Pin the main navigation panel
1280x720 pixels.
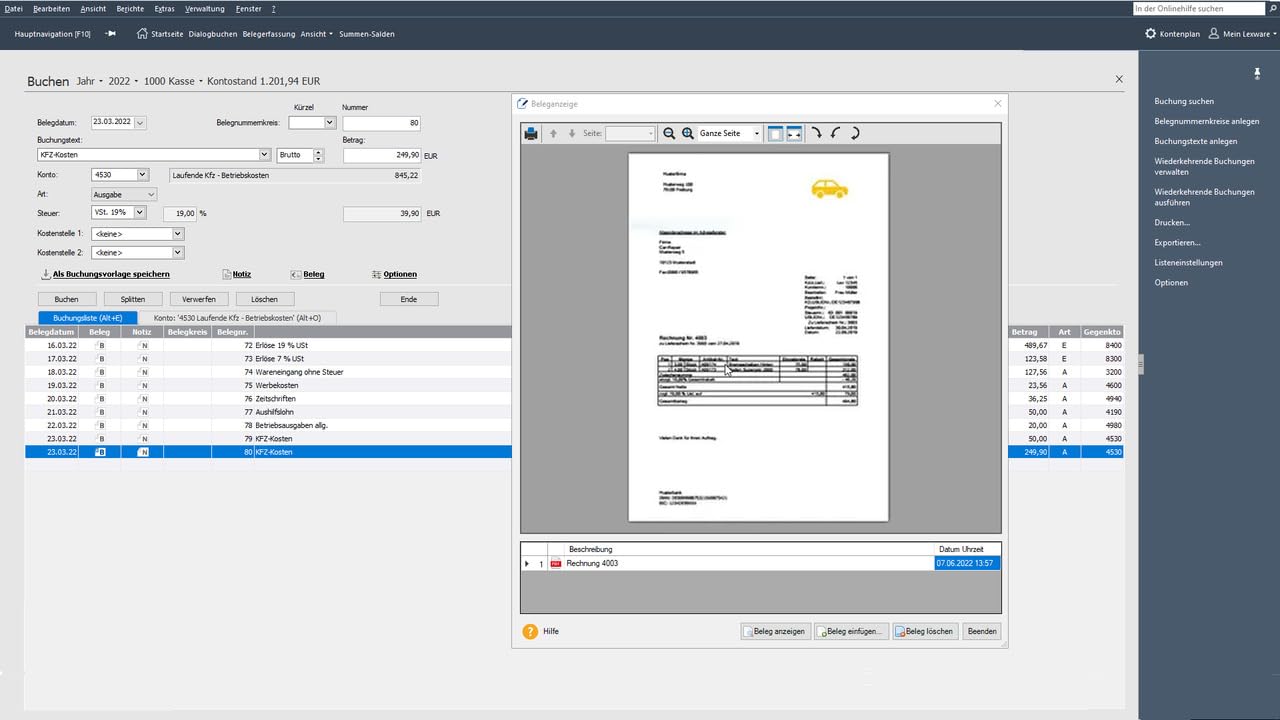110,33
